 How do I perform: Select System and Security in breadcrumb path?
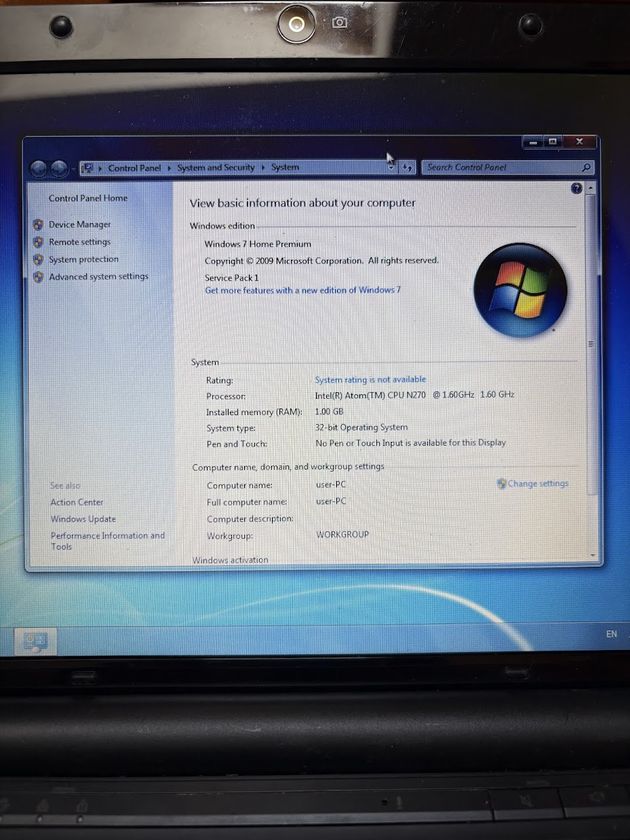[x=216, y=168]
